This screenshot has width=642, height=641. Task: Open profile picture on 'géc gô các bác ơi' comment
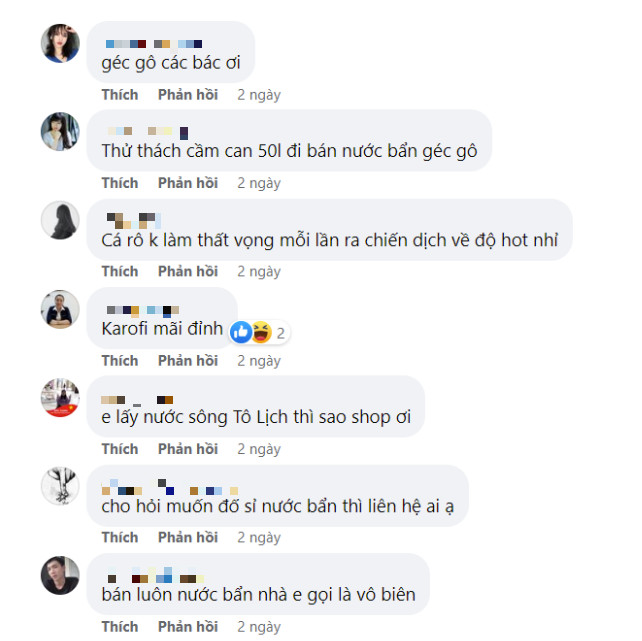pyautogui.click(x=60, y=43)
